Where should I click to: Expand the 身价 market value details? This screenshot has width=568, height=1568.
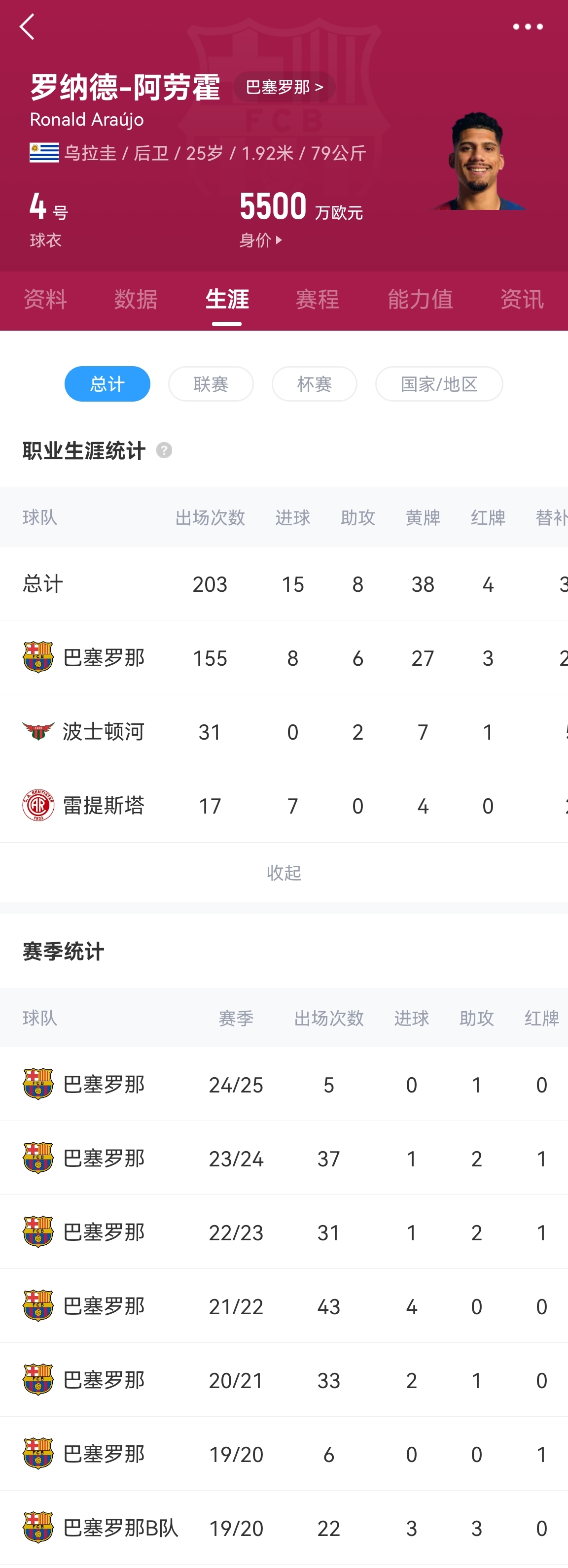pos(260,240)
